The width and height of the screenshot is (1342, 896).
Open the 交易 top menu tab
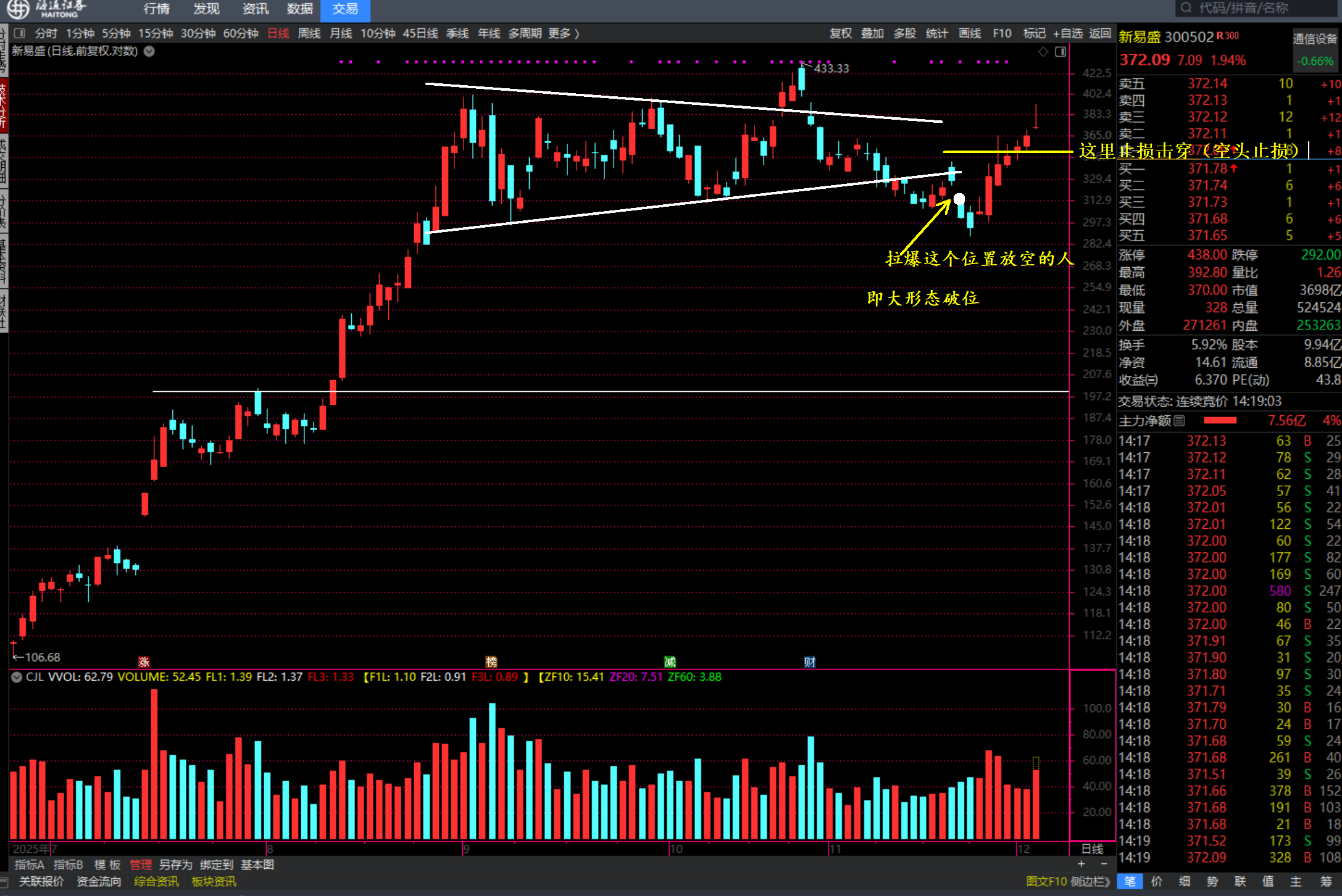(345, 9)
